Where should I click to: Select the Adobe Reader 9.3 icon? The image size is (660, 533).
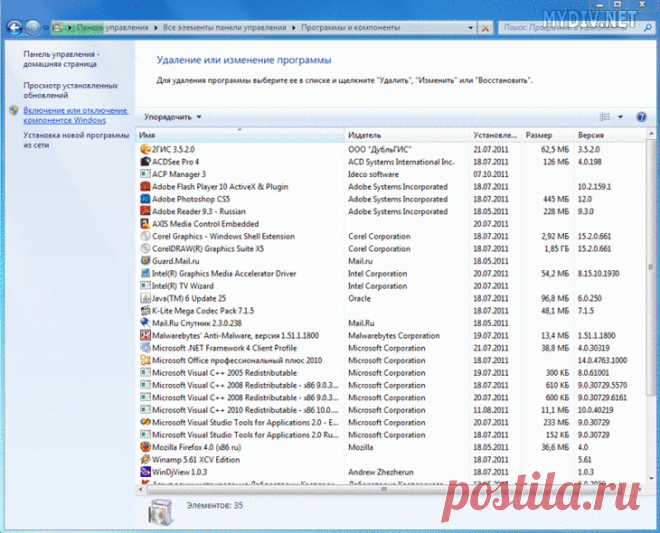[145, 211]
